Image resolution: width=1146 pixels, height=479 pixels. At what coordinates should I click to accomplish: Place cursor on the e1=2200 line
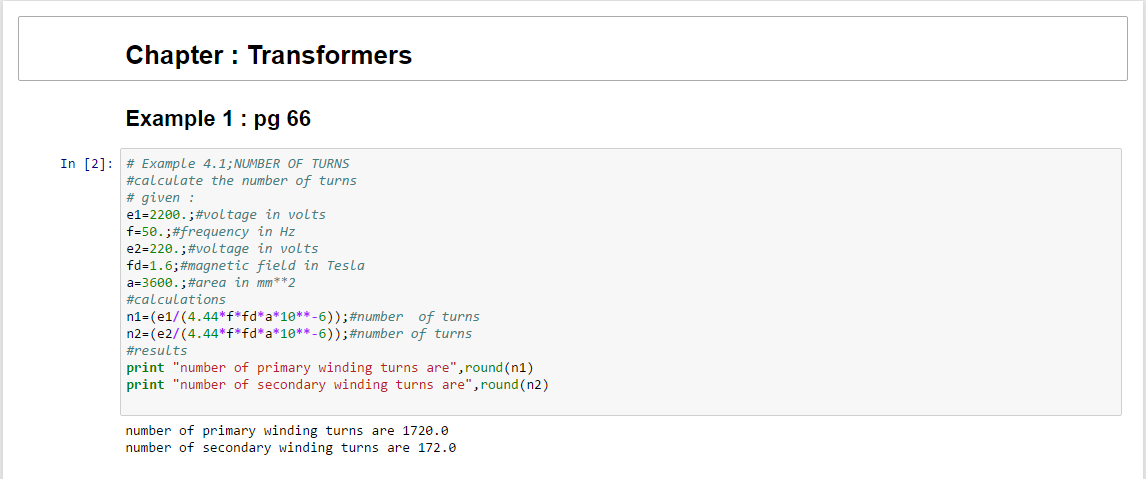click(226, 215)
